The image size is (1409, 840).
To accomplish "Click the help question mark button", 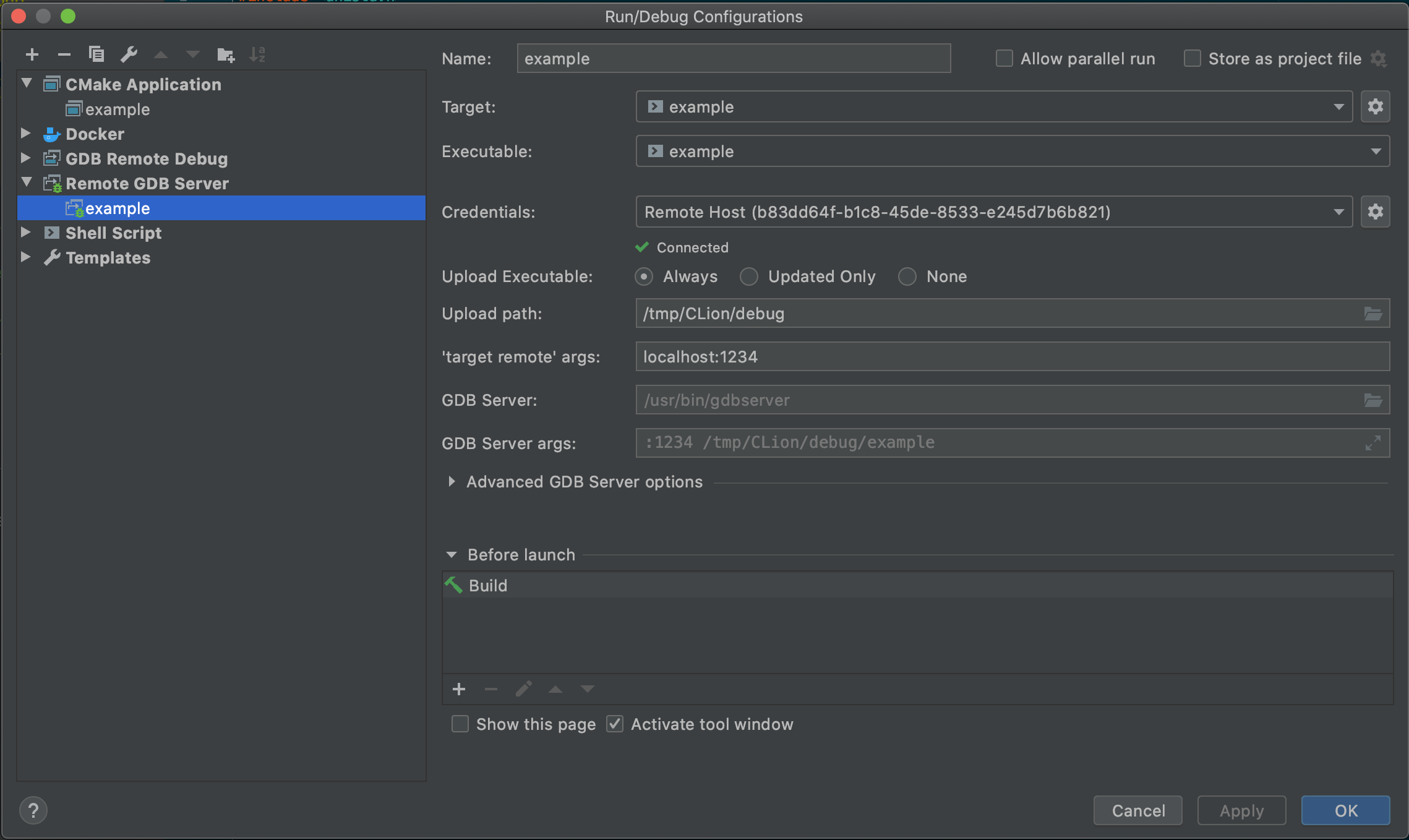I will pos(33,810).
